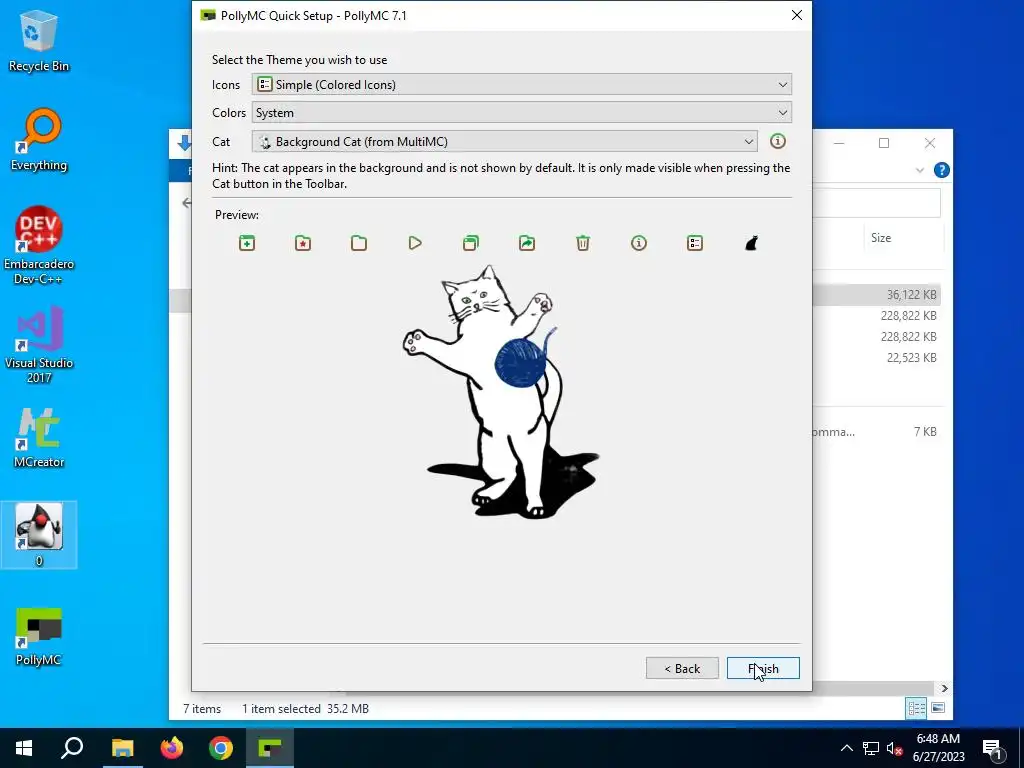The width and height of the screenshot is (1024, 768).
Task: Open the Cat background dropdown
Action: click(505, 141)
